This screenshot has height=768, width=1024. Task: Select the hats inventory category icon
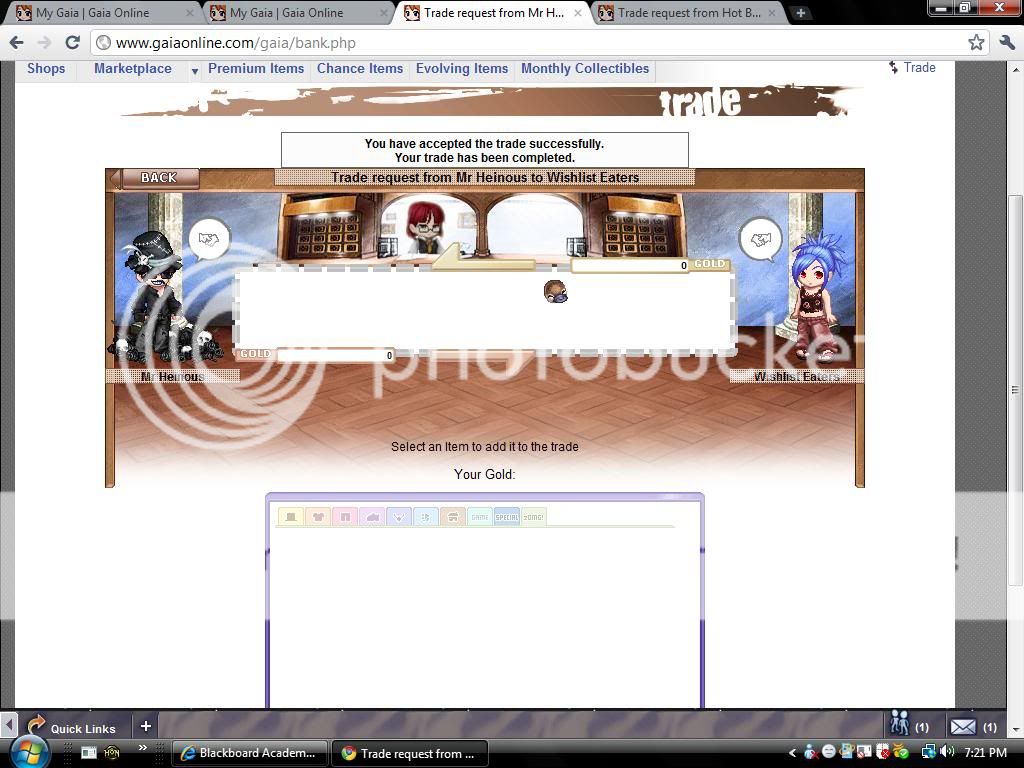[290, 516]
